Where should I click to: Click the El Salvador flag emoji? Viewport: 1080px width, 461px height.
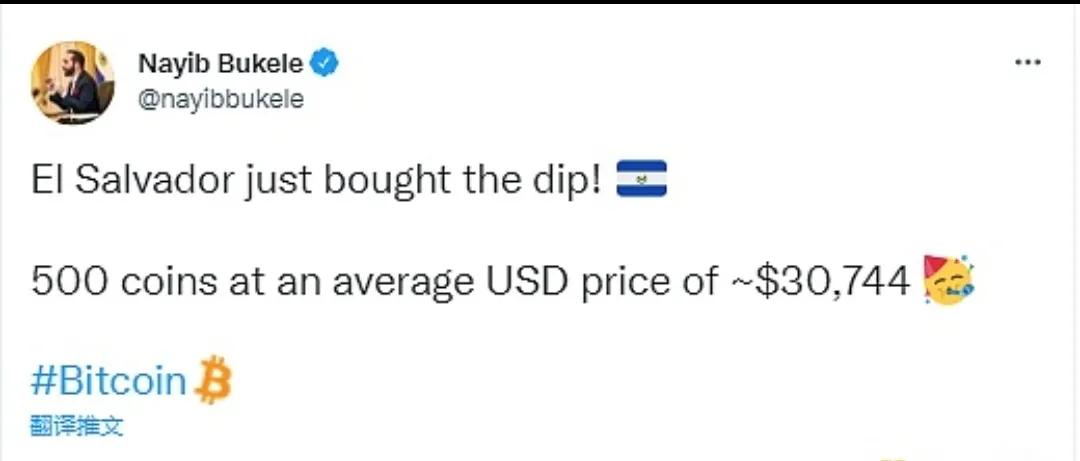coord(641,182)
